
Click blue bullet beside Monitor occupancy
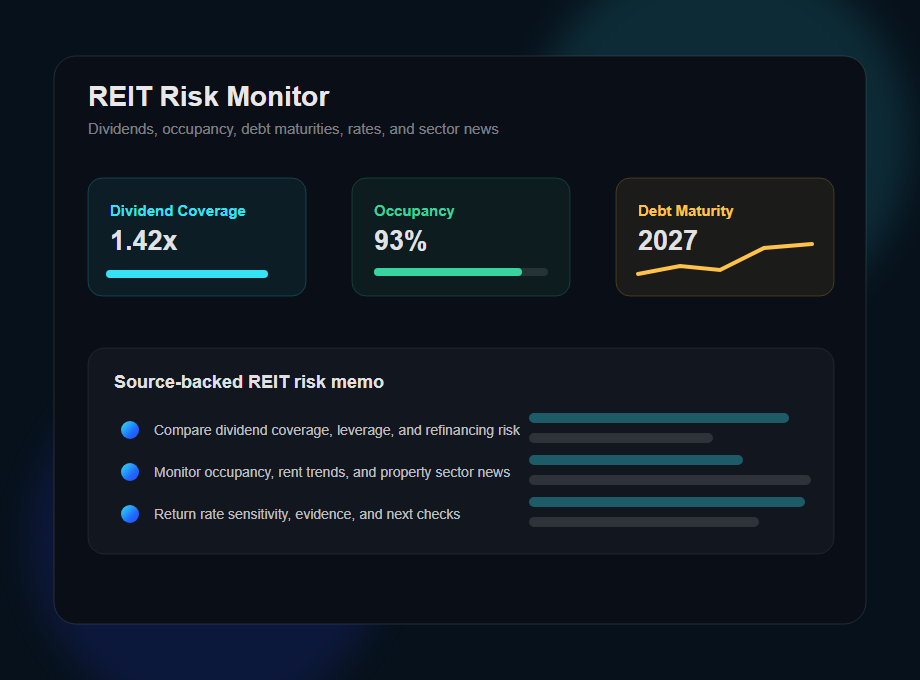[130, 472]
